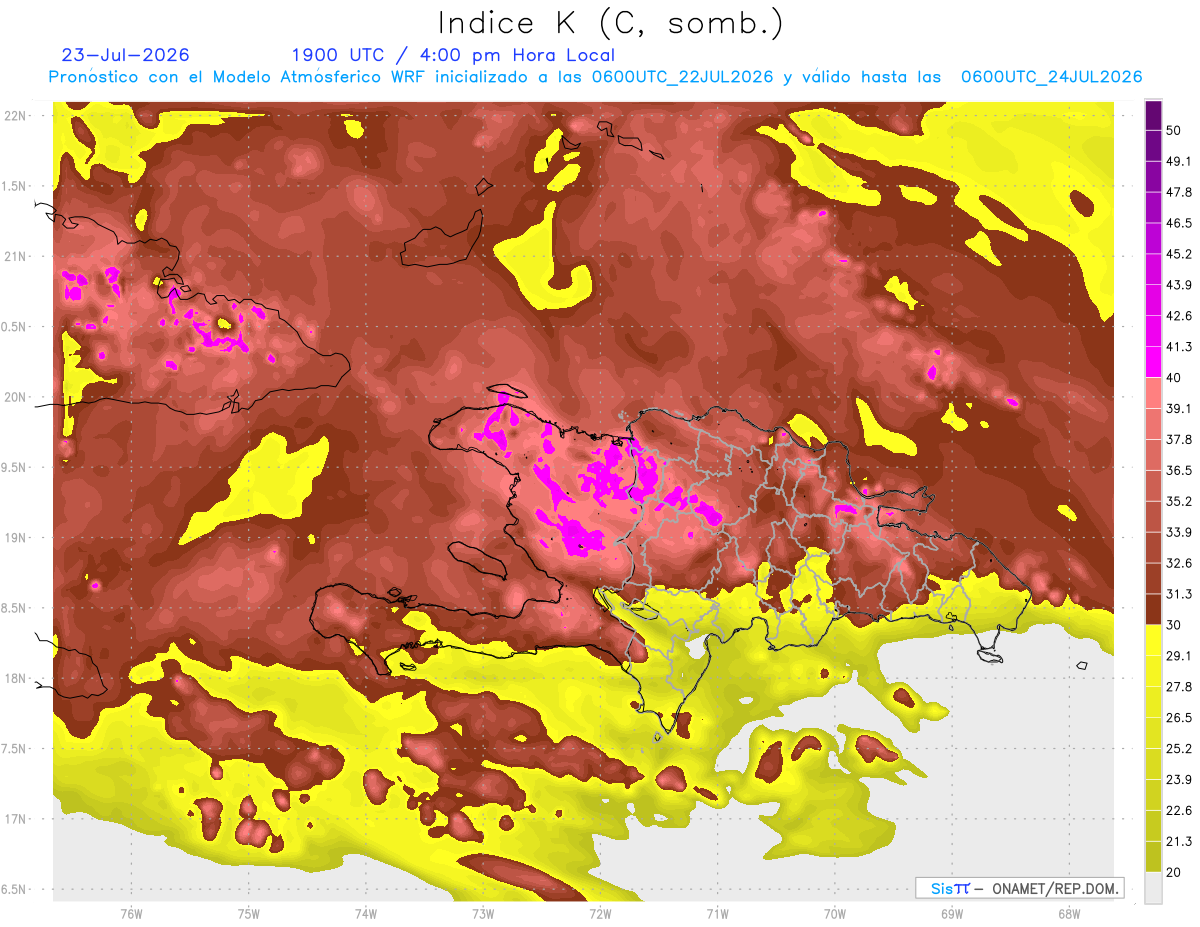Pick the yellow colorbar segment between 29.1 and 30

(1153, 640)
